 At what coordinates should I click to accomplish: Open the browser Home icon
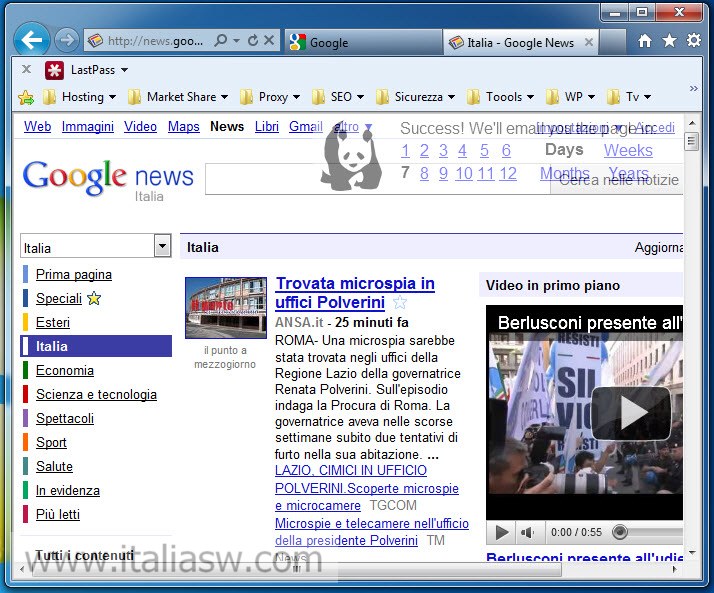(x=645, y=41)
